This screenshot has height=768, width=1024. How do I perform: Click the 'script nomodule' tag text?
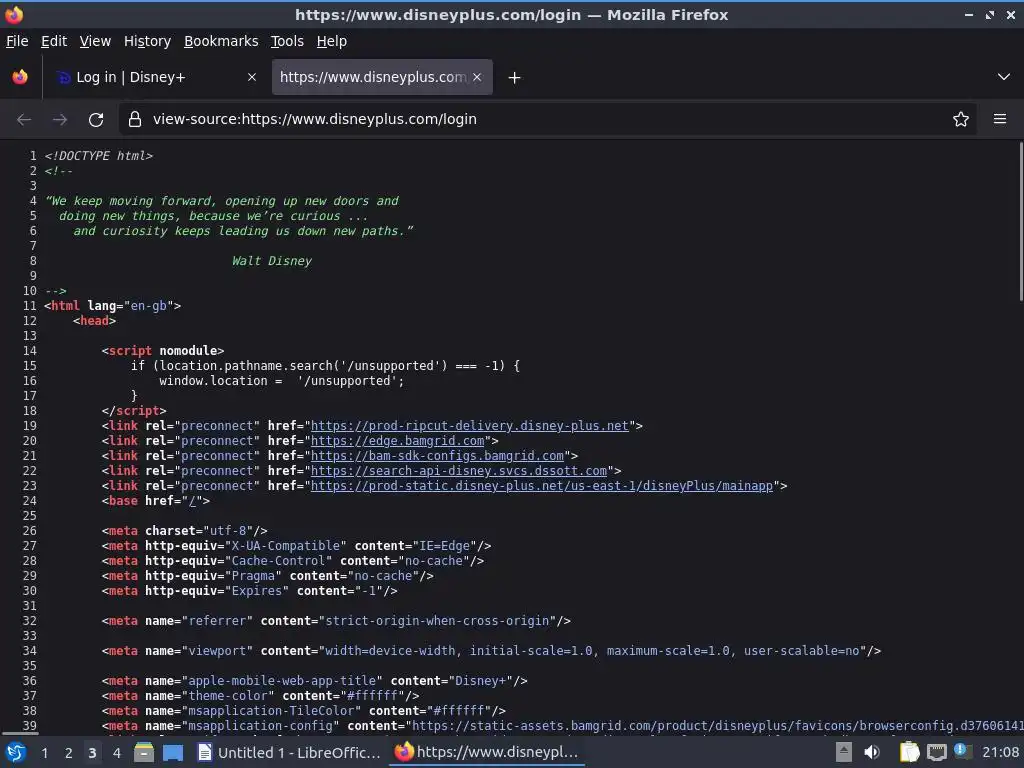(163, 351)
